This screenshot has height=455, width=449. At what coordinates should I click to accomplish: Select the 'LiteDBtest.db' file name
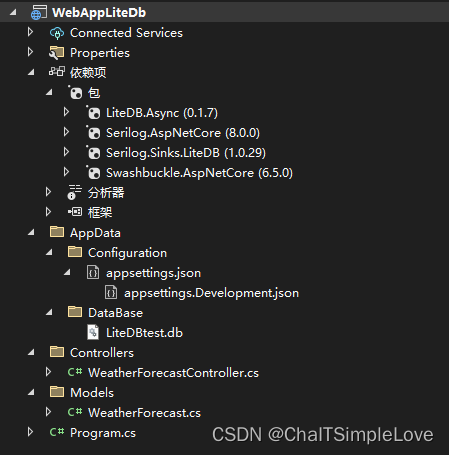pyautogui.click(x=144, y=333)
